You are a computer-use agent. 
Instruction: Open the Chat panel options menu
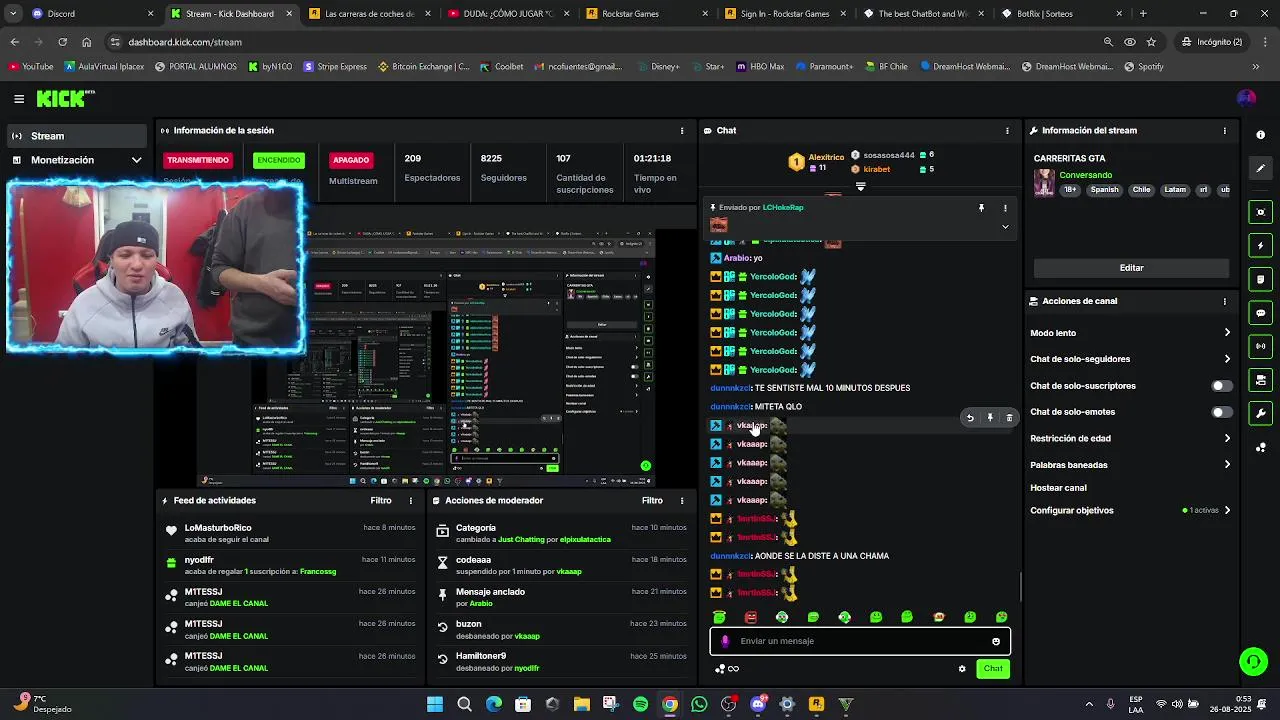[x=1007, y=131]
